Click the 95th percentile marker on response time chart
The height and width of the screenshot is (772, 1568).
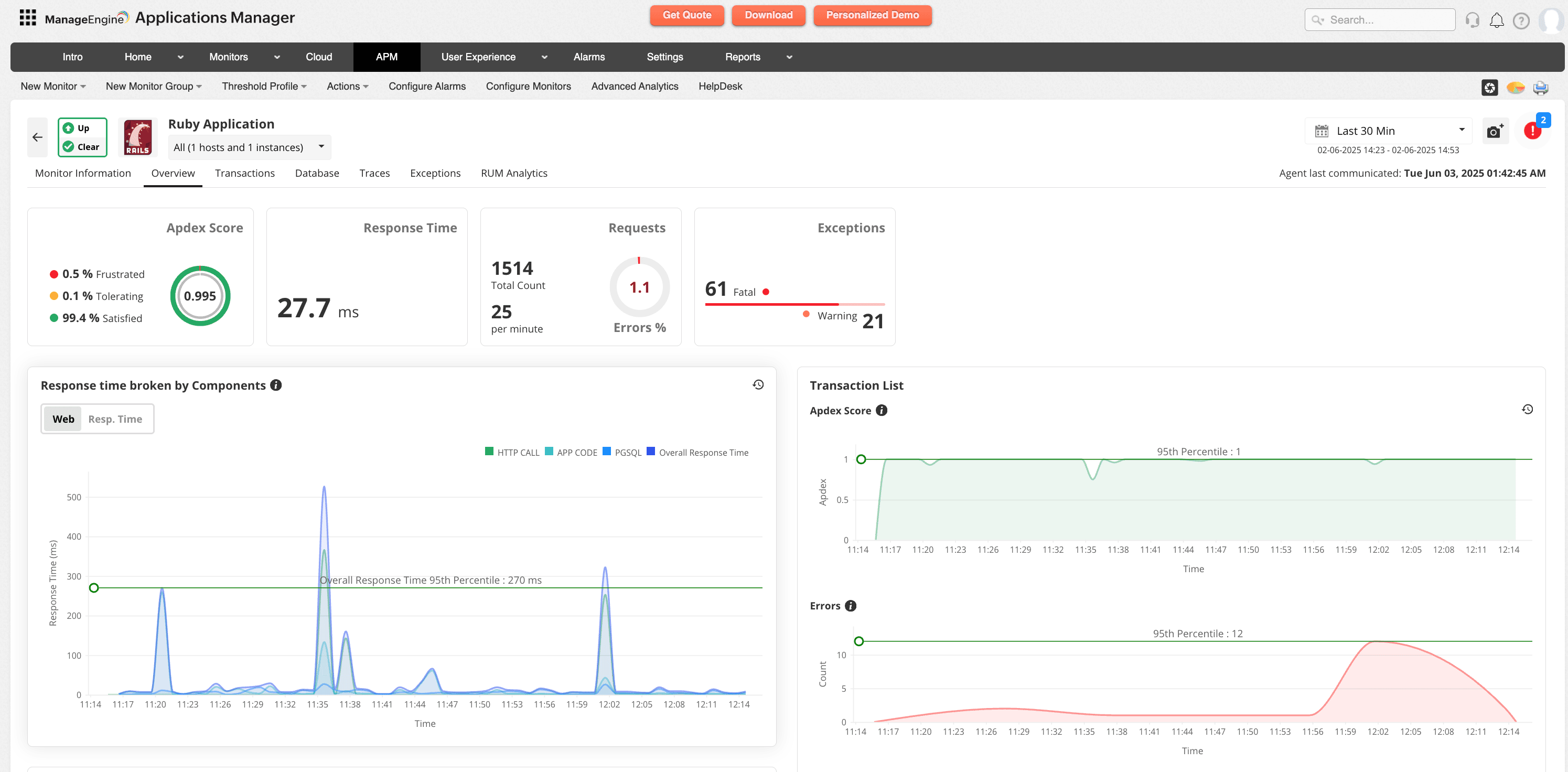pos(94,587)
